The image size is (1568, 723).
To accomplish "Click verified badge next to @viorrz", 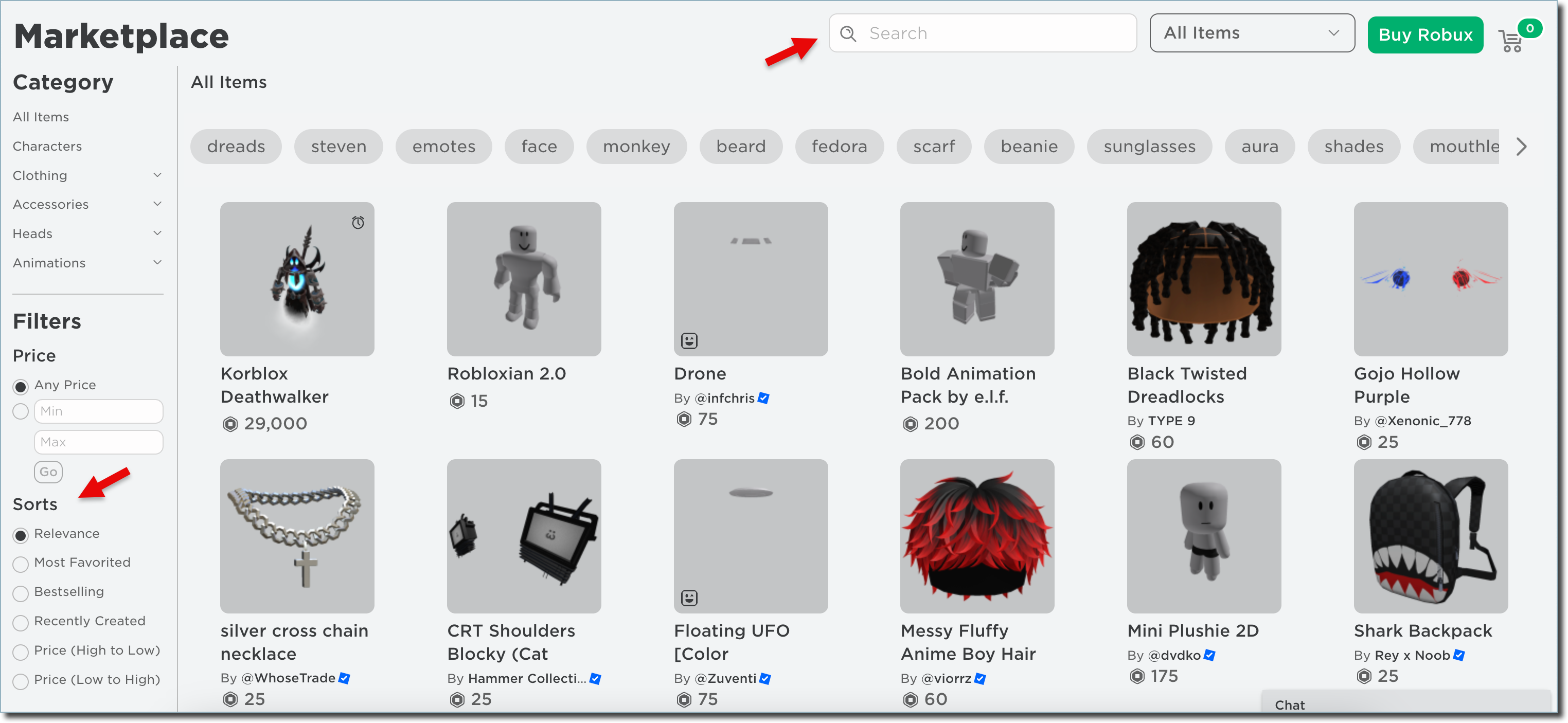I will (x=980, y=678).
